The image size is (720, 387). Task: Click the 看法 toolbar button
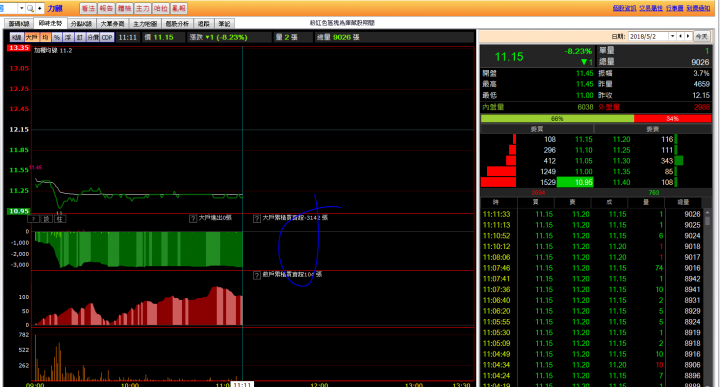point(88,9)
